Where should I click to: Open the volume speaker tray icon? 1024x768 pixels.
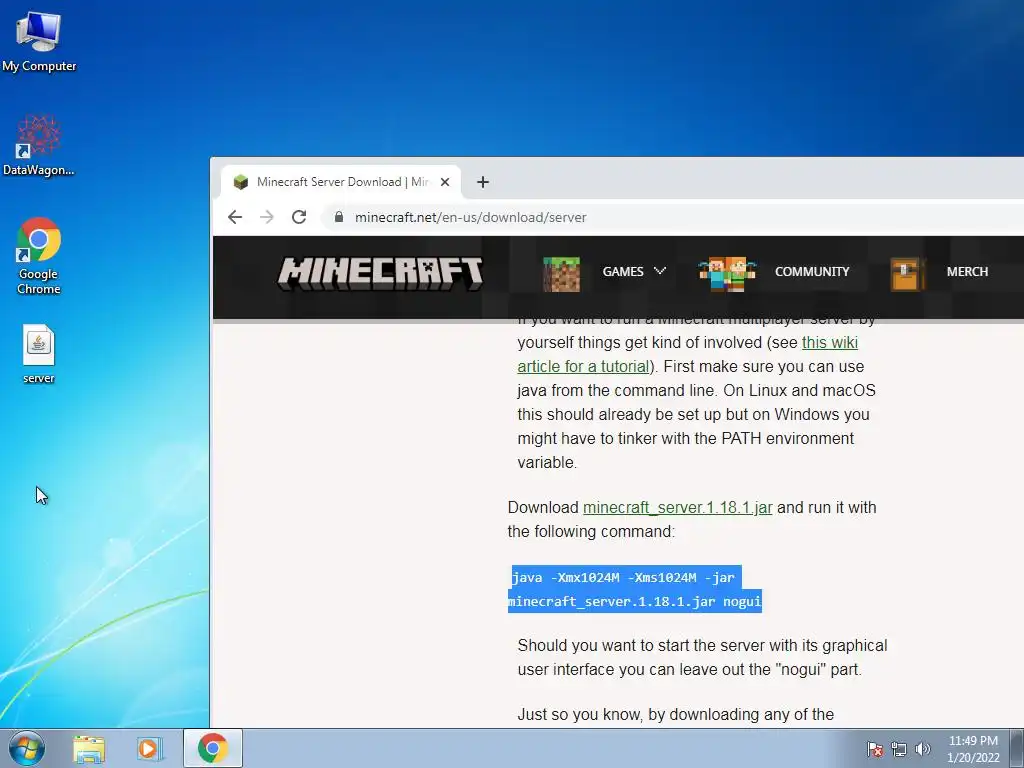pyautogui.click(x=922, y=749)
